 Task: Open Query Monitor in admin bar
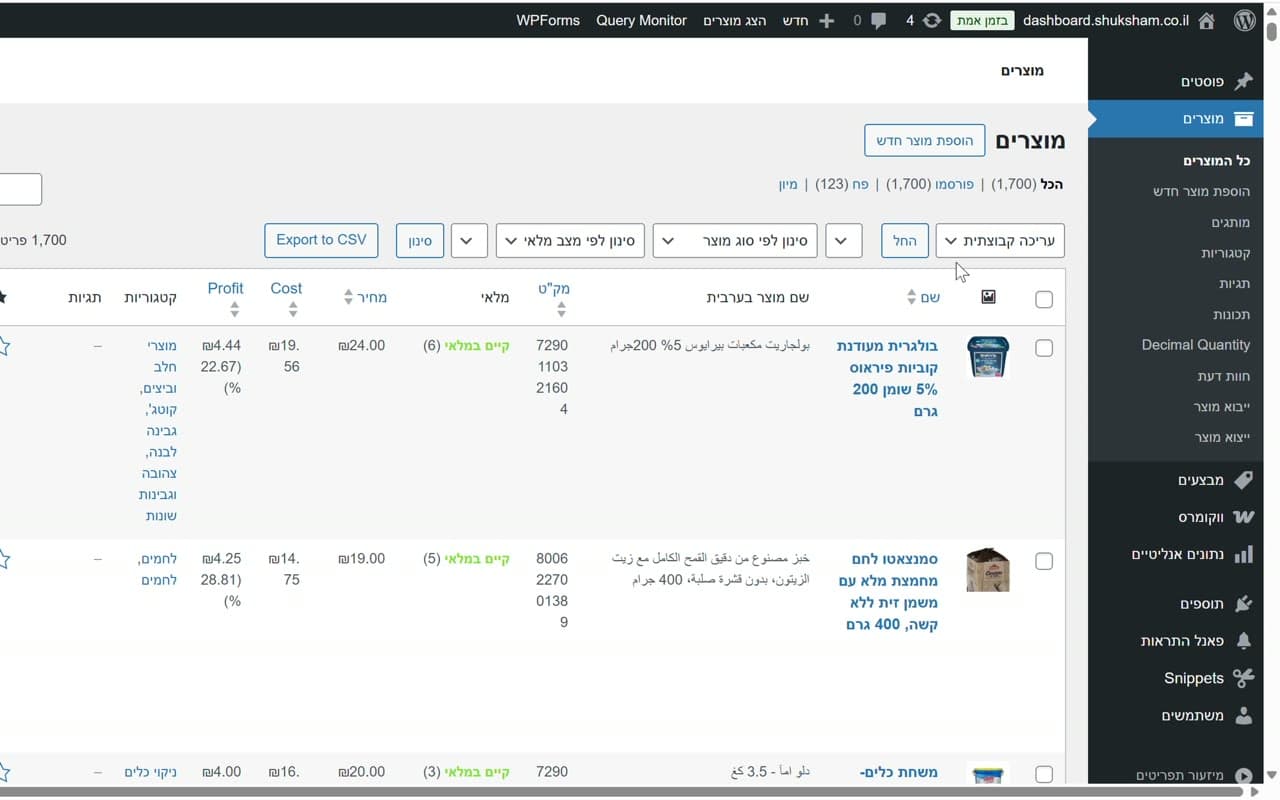click(641, 20)
